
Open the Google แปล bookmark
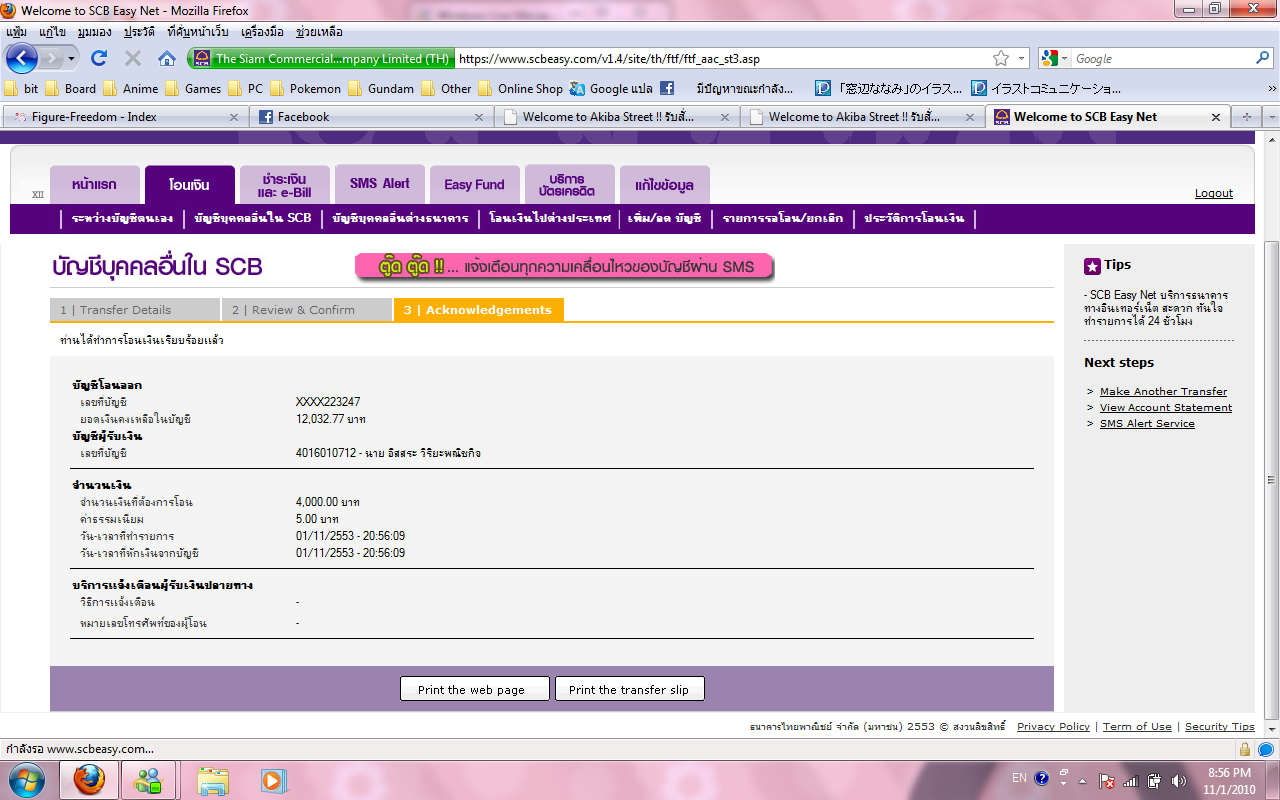(611, 88)
